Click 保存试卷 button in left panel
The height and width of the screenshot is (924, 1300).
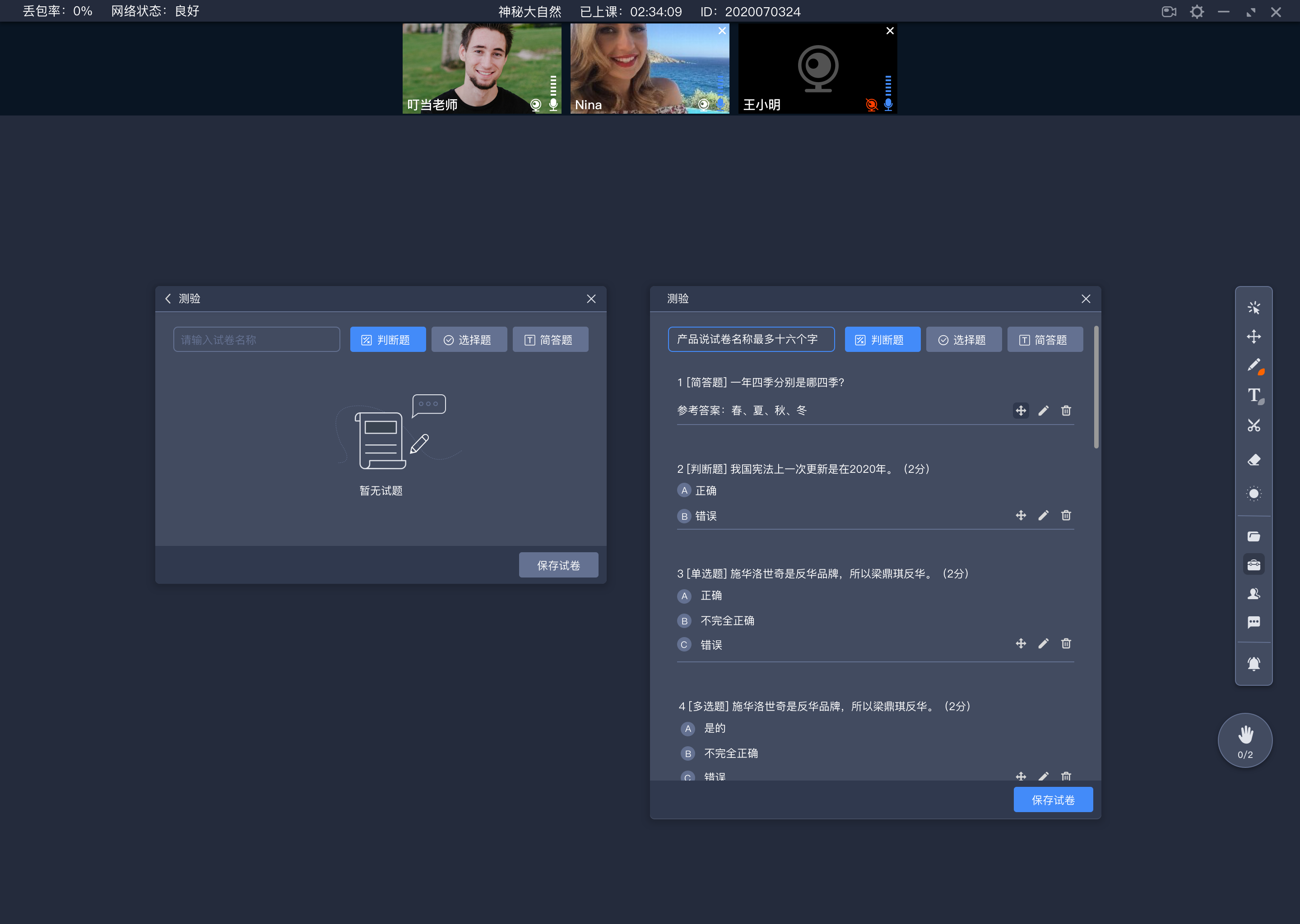click(558, 565)
